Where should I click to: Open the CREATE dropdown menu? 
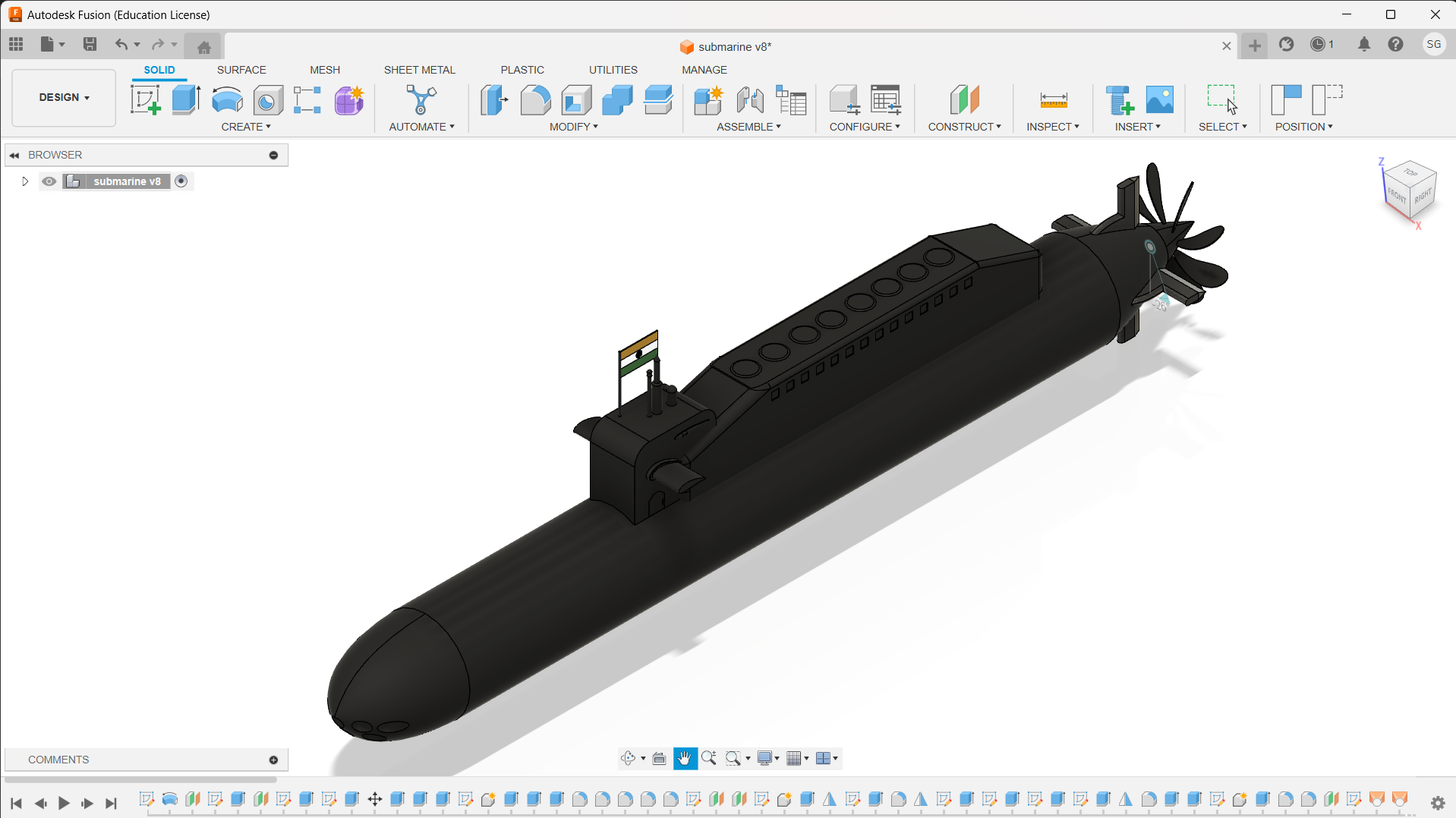(246, 127)
